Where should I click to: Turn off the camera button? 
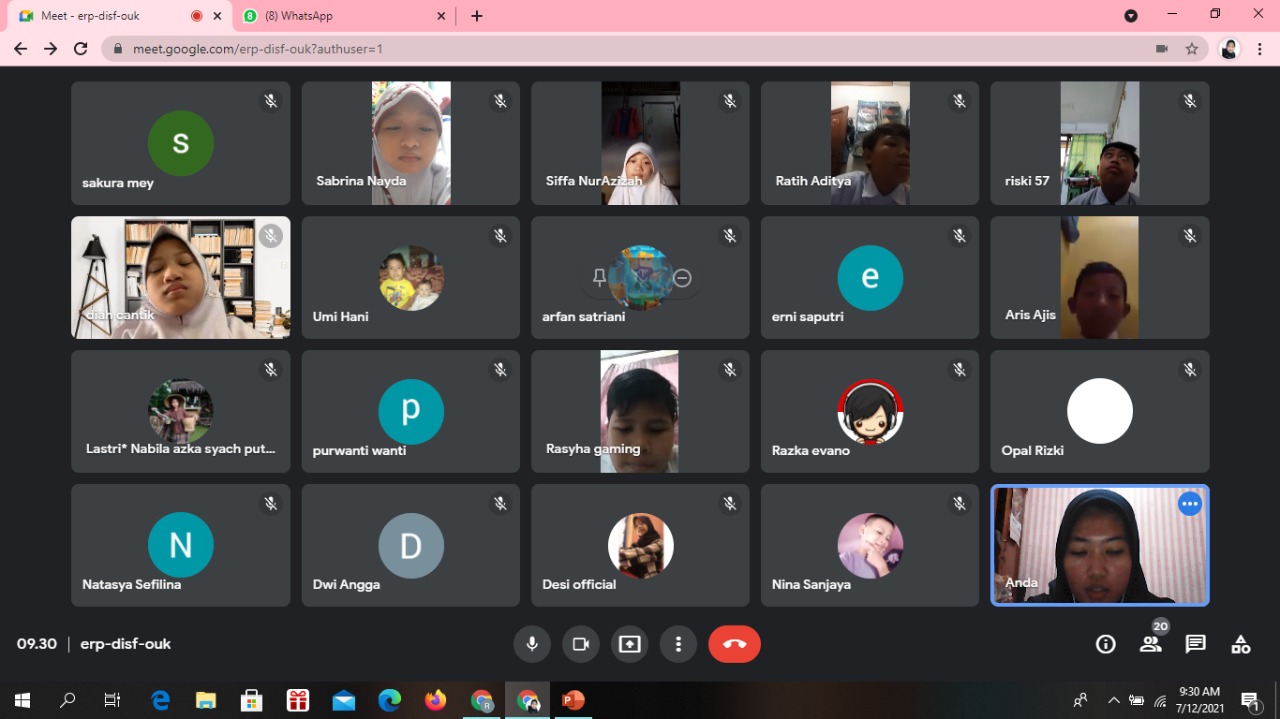click(x=580, y=644)
